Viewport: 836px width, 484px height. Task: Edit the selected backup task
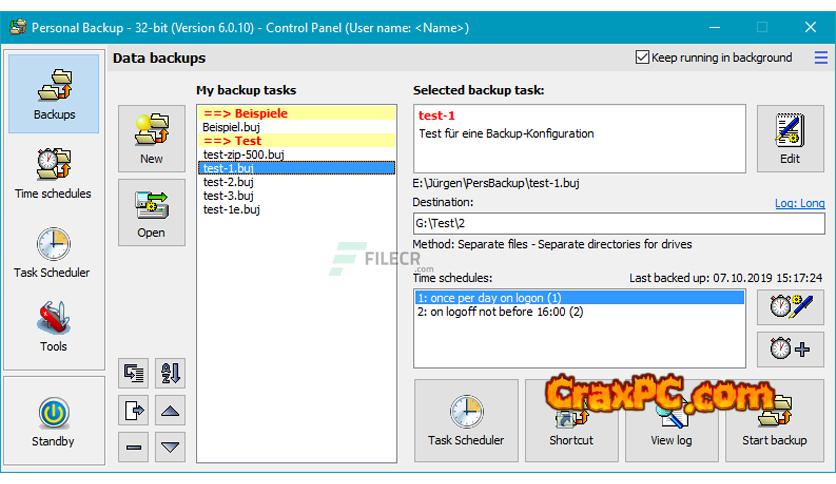click(x=790, y=139)
